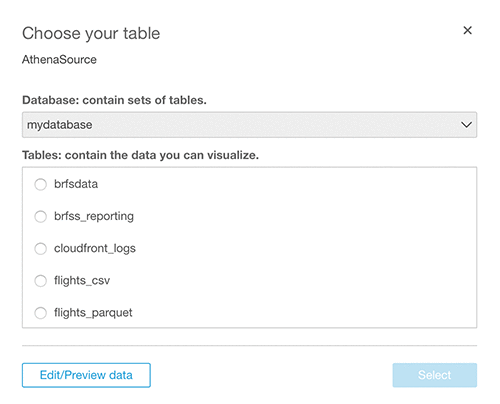Image resolution: width=500 pixels, height=404 pixels.
Task: Select the brfsdata radio button
Action: (x=41, y=184)
